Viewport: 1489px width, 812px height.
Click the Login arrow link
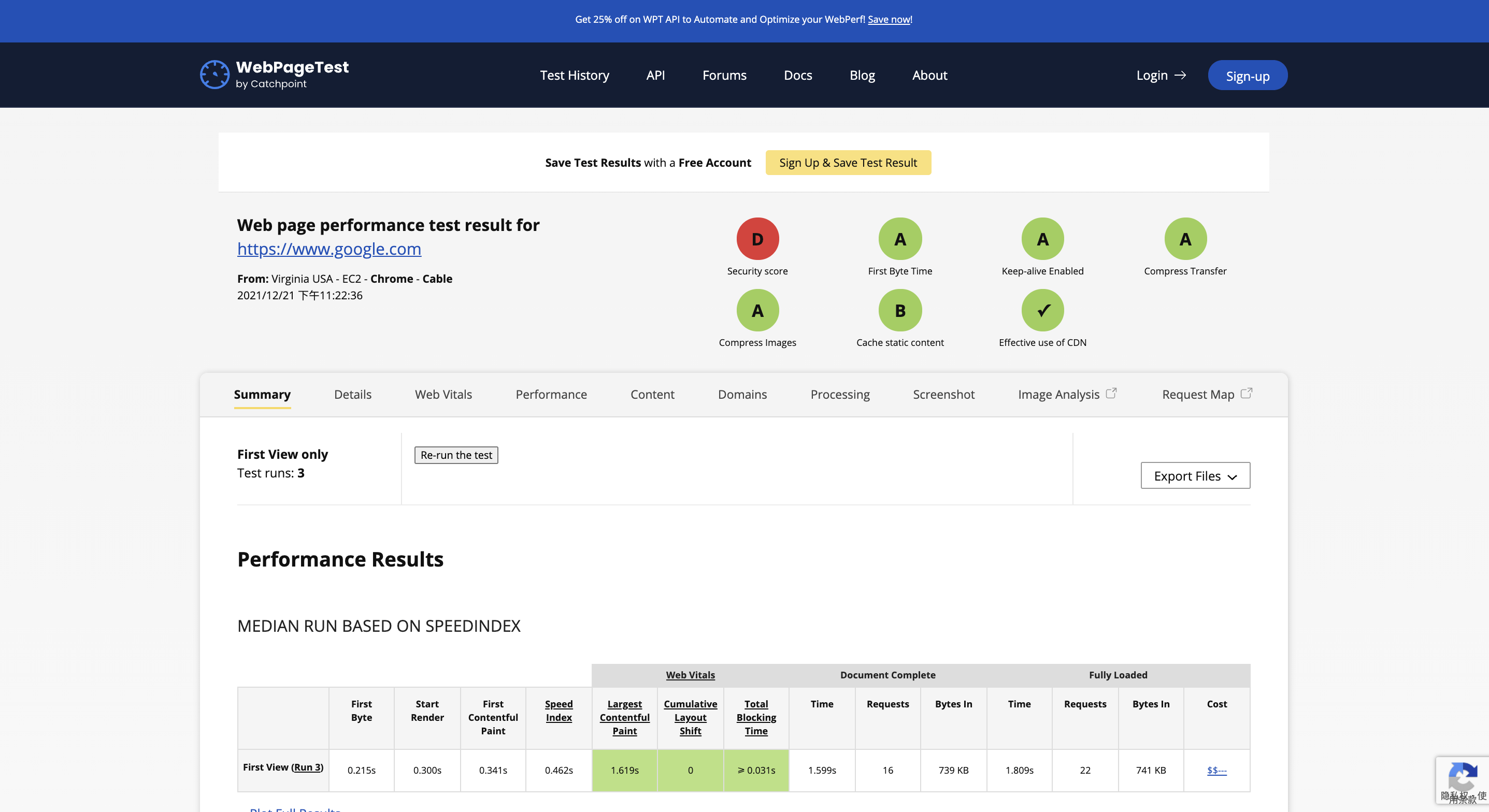point(1161,75)
